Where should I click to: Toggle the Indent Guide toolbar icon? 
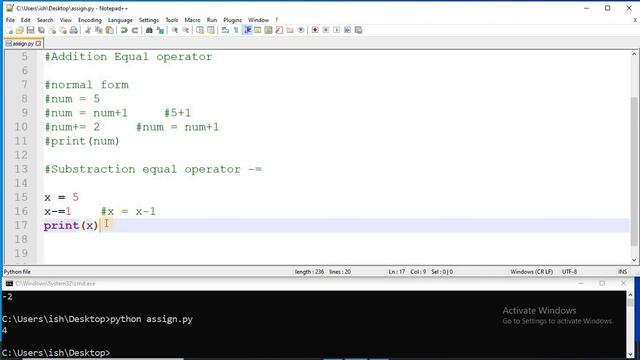click(247, 30)
